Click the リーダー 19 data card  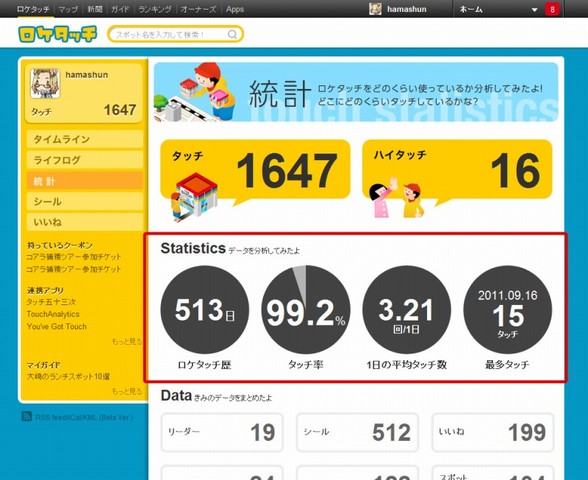222,432
